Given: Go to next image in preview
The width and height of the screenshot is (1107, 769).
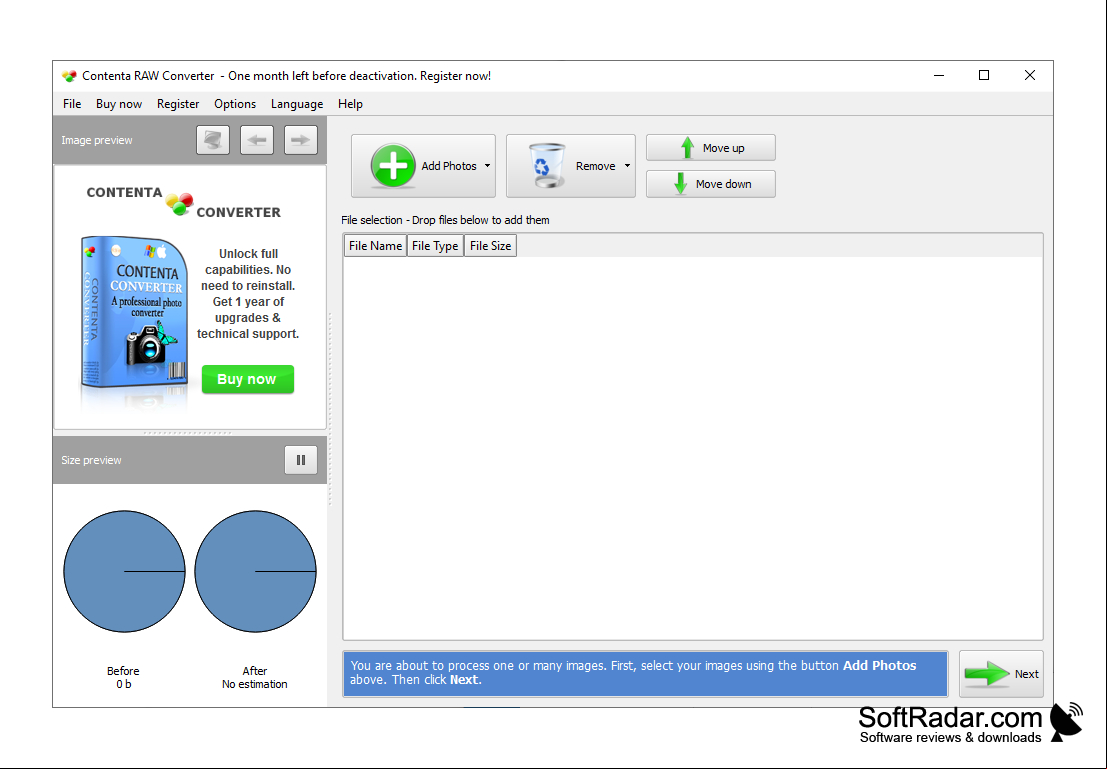Looking at the screenshot, I should tap(301, 140).
